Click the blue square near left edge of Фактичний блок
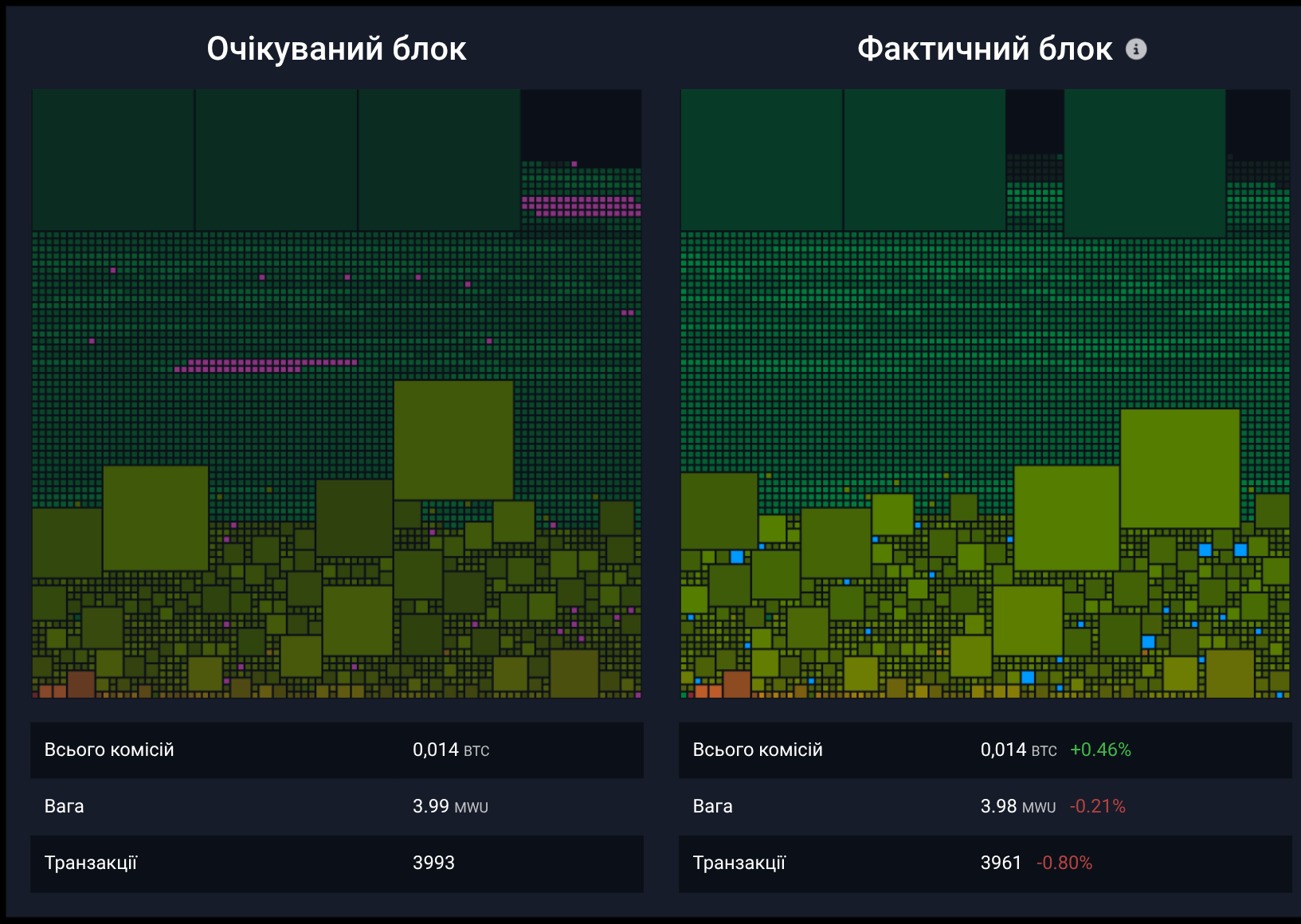1301x924 pixels. tap(737, 557)
